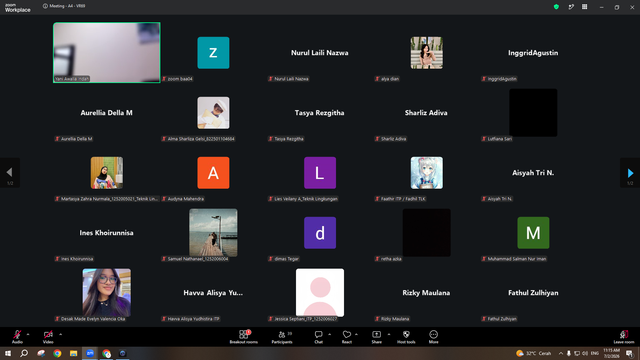Toggle the grid view layout icon

pos(585,7)
